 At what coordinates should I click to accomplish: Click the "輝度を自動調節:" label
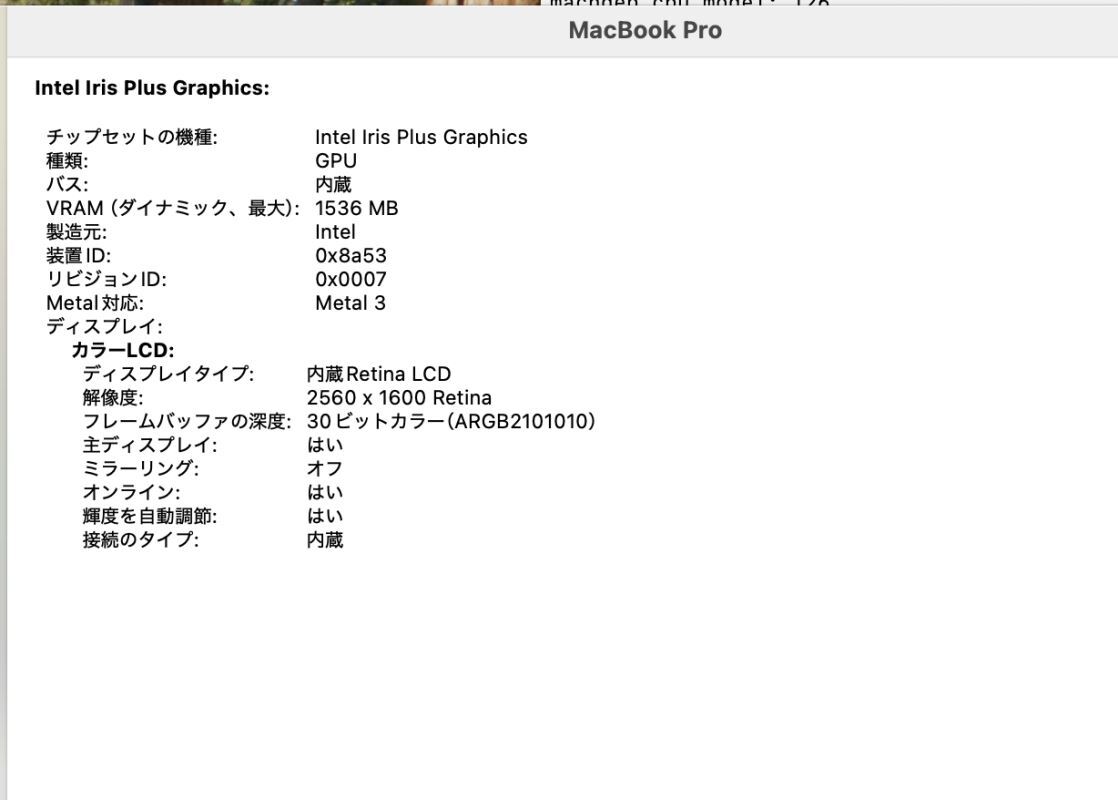tap(150, 516)
